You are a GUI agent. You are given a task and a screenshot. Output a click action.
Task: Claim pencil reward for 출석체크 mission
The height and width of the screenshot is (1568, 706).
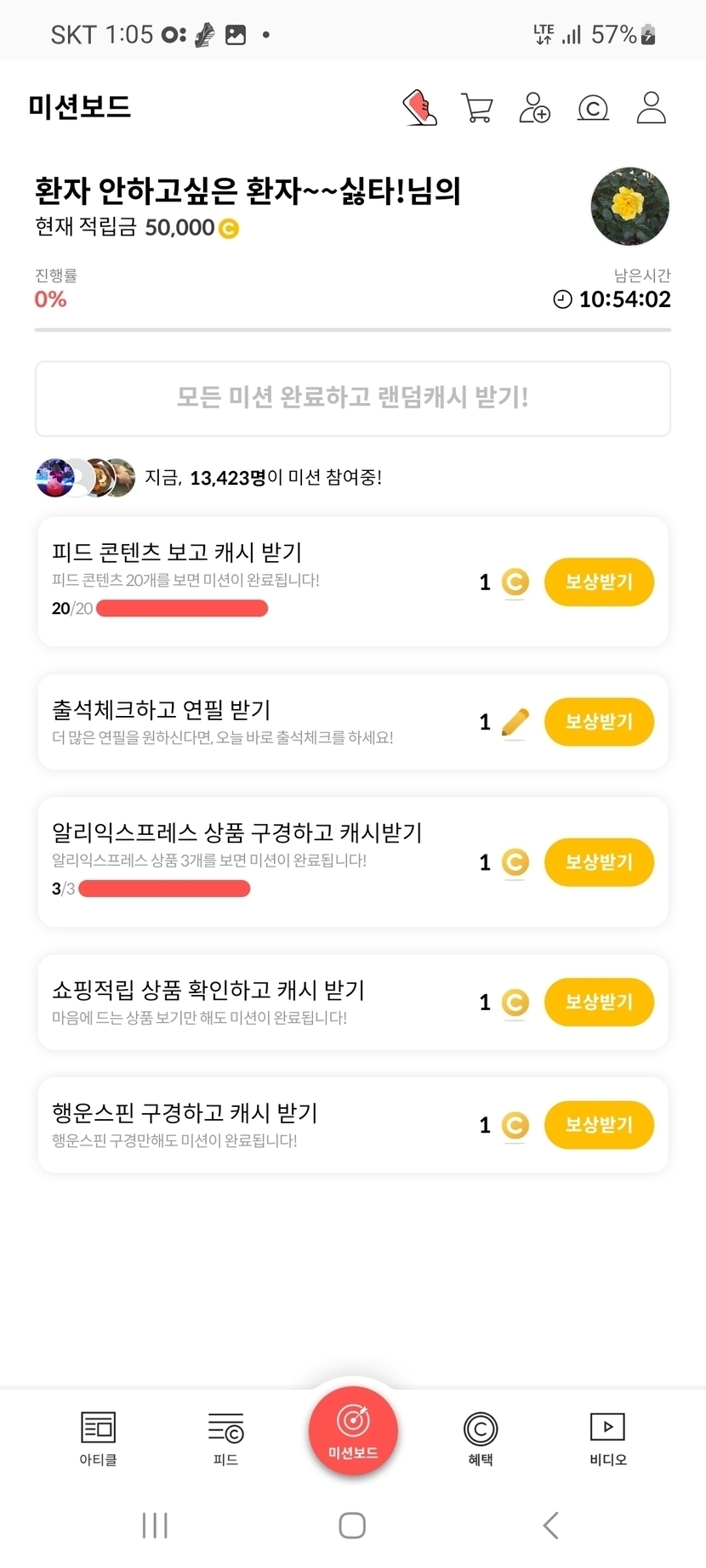(599, 722)
